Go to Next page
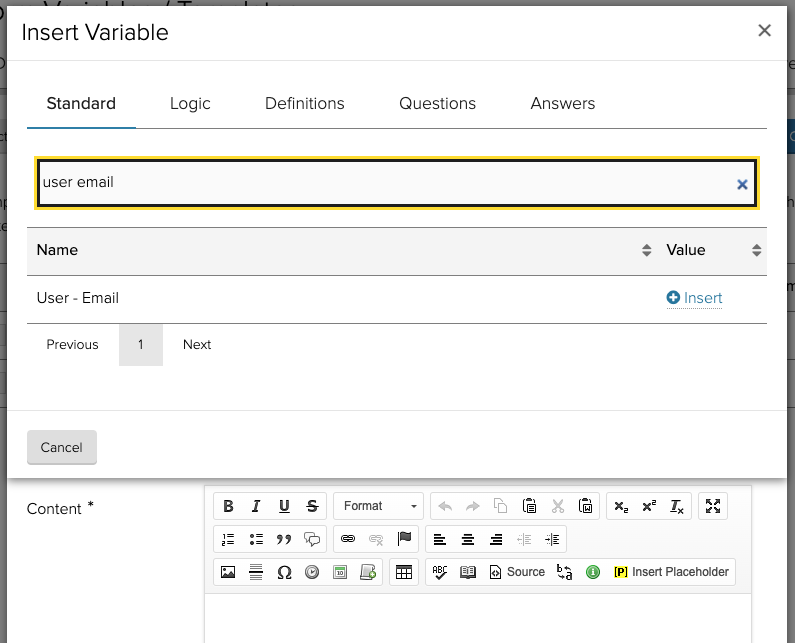 pyautogui.click(x=197, y=345)
